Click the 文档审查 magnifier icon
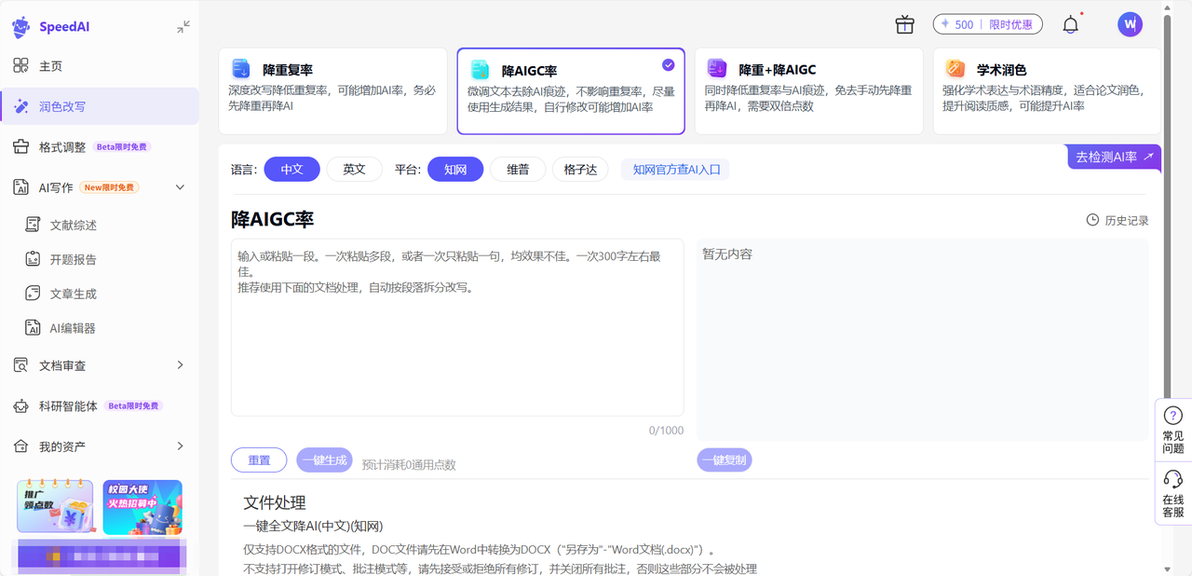The image size is (1192, 576). (x=21, y=366)
